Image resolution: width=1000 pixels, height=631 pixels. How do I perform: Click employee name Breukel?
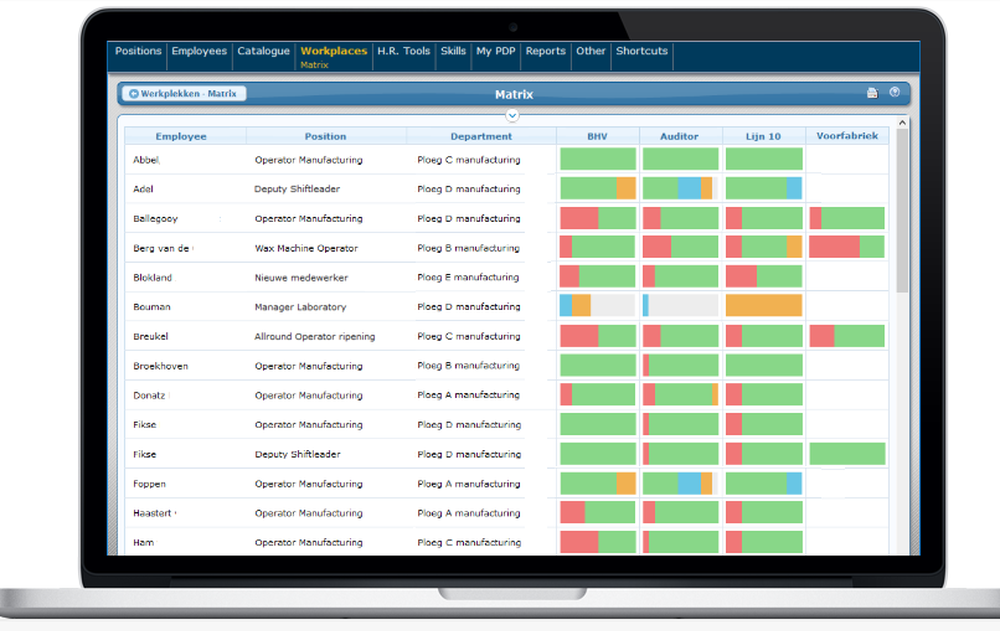(151, 336)
